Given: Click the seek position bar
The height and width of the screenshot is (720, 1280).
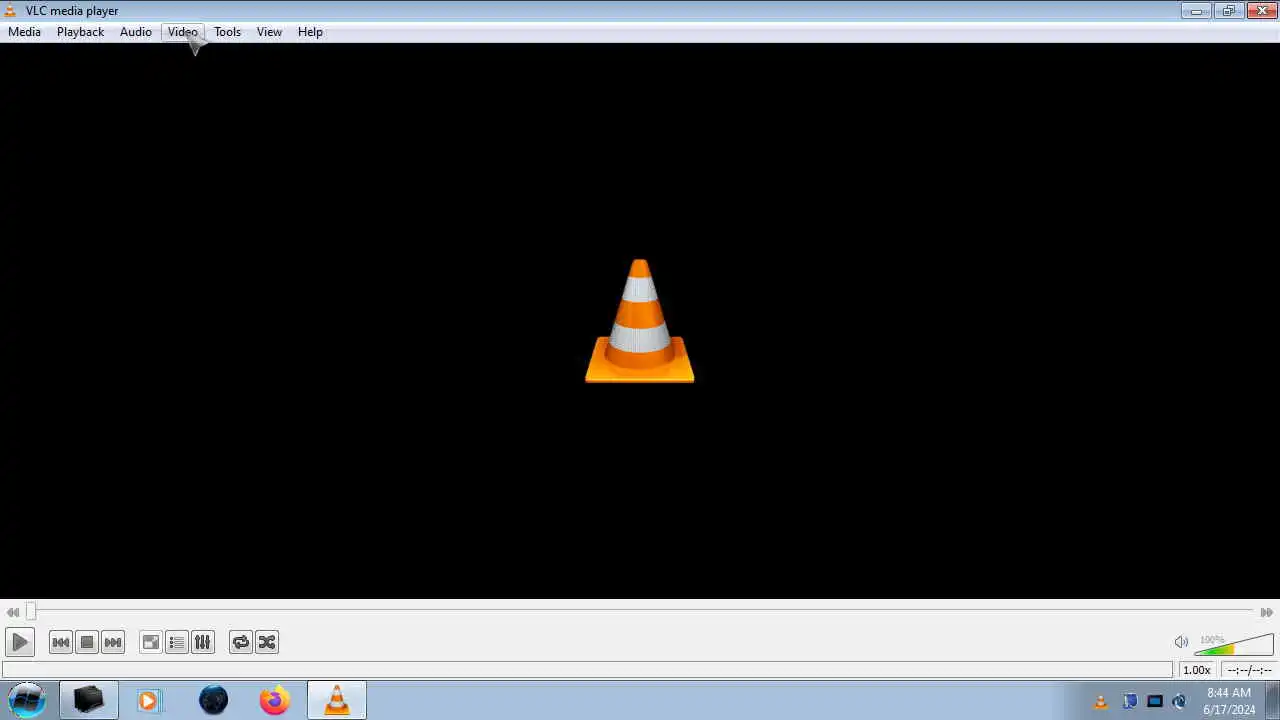Looking at the screenshot, I should (x=640, y=612).
